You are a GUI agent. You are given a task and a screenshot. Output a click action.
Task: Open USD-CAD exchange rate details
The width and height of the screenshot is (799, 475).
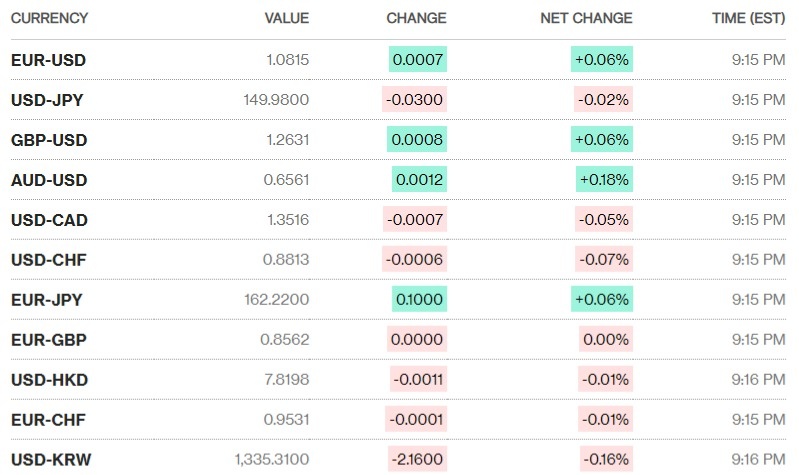[49, 220]
